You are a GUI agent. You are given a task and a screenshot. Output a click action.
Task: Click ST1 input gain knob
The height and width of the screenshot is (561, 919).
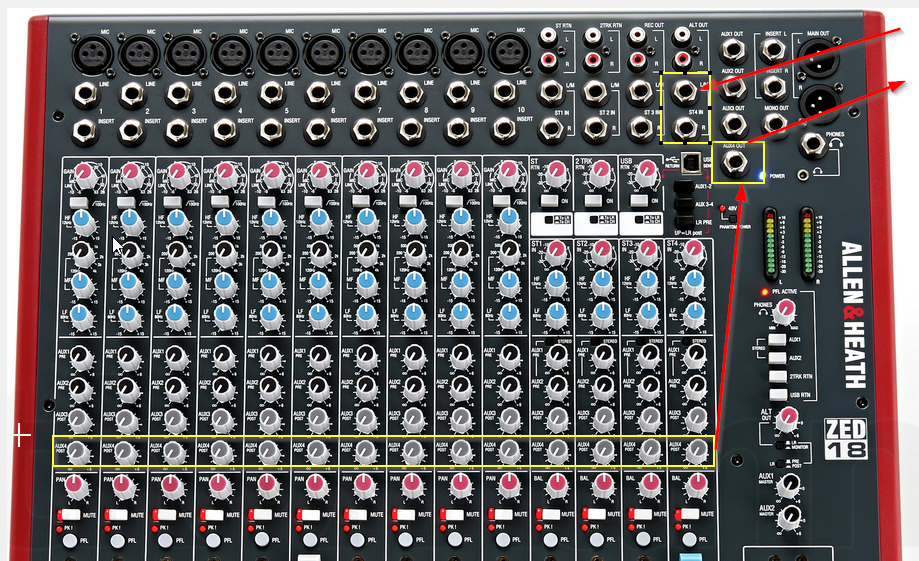(x=556, y=253)
